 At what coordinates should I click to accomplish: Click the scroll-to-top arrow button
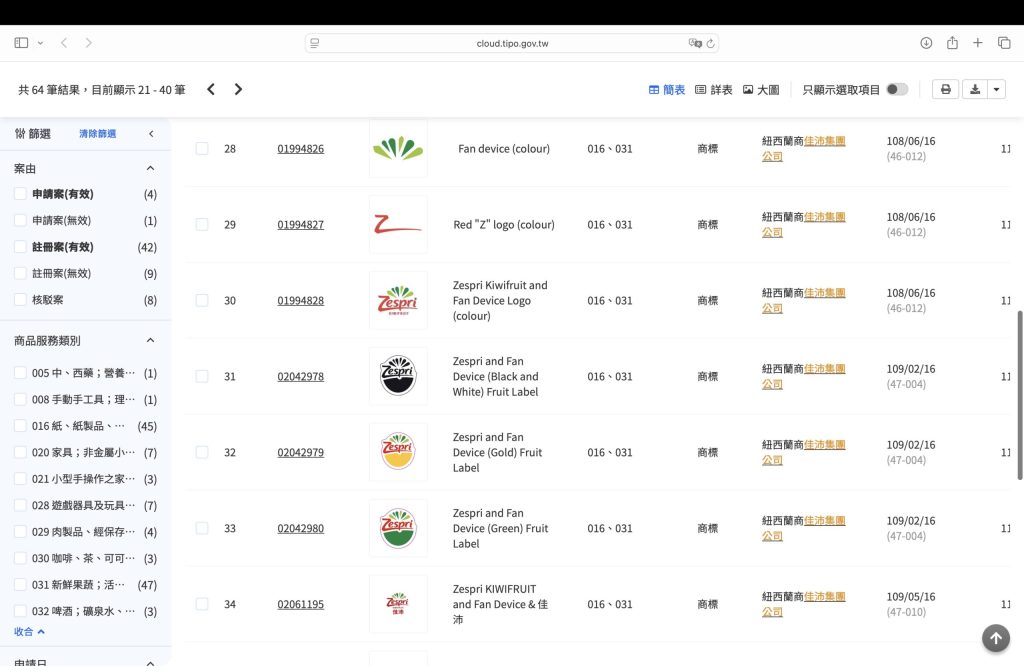[995, 638]
